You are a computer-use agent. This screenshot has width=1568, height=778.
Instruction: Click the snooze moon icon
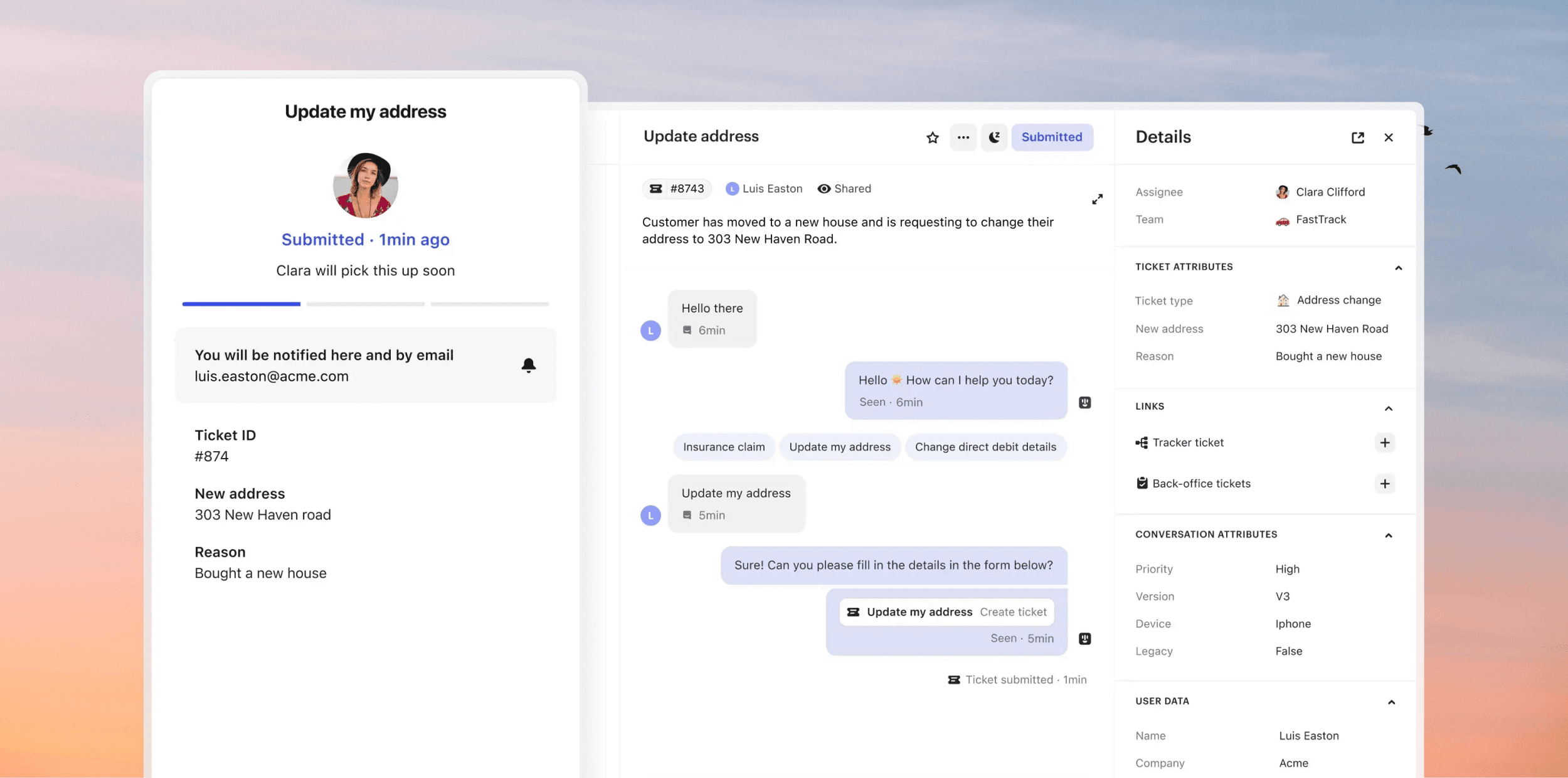(x=994, y=137)
